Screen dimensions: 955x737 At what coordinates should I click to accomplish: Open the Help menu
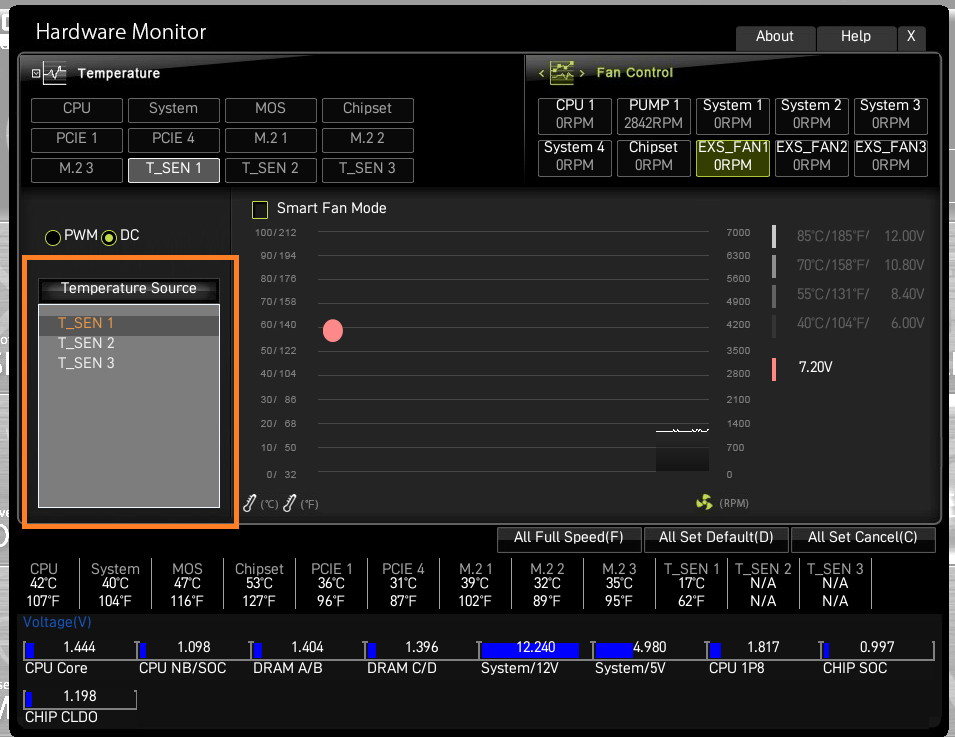click(856, 37)
